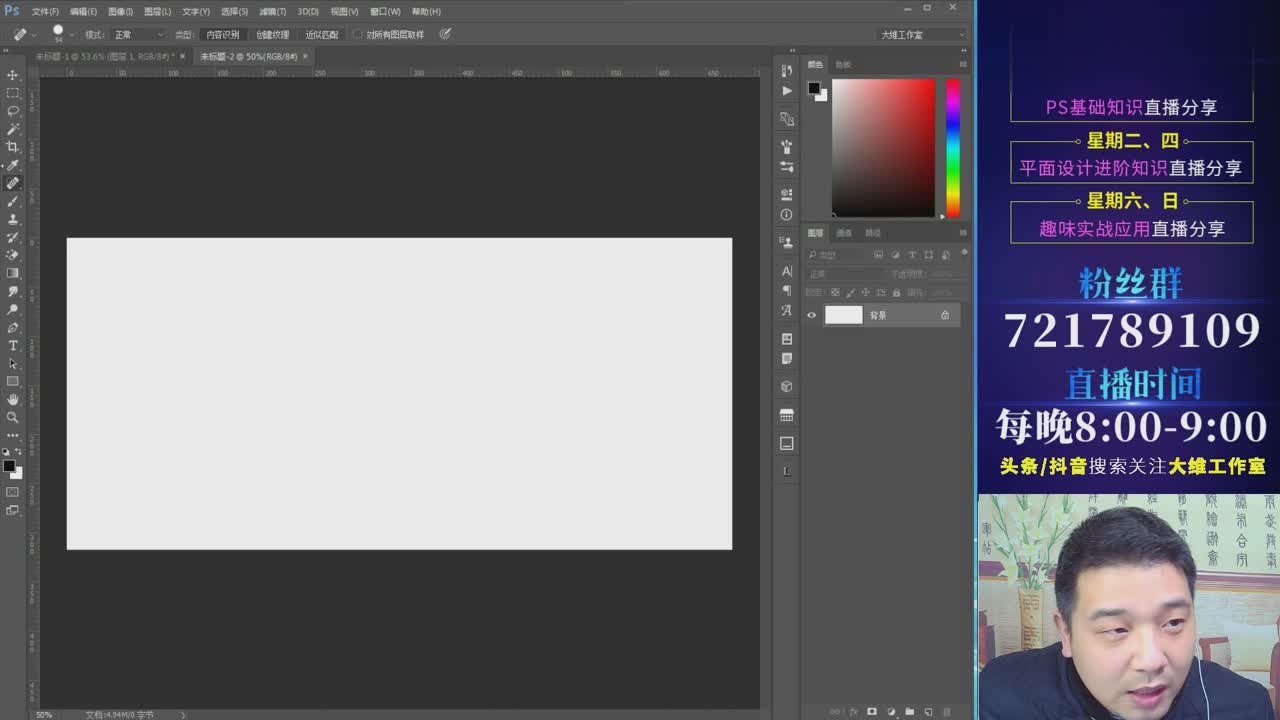Open the History panel icon
The width and height of the screenshot is (1280, 720).
pos(787,70)
